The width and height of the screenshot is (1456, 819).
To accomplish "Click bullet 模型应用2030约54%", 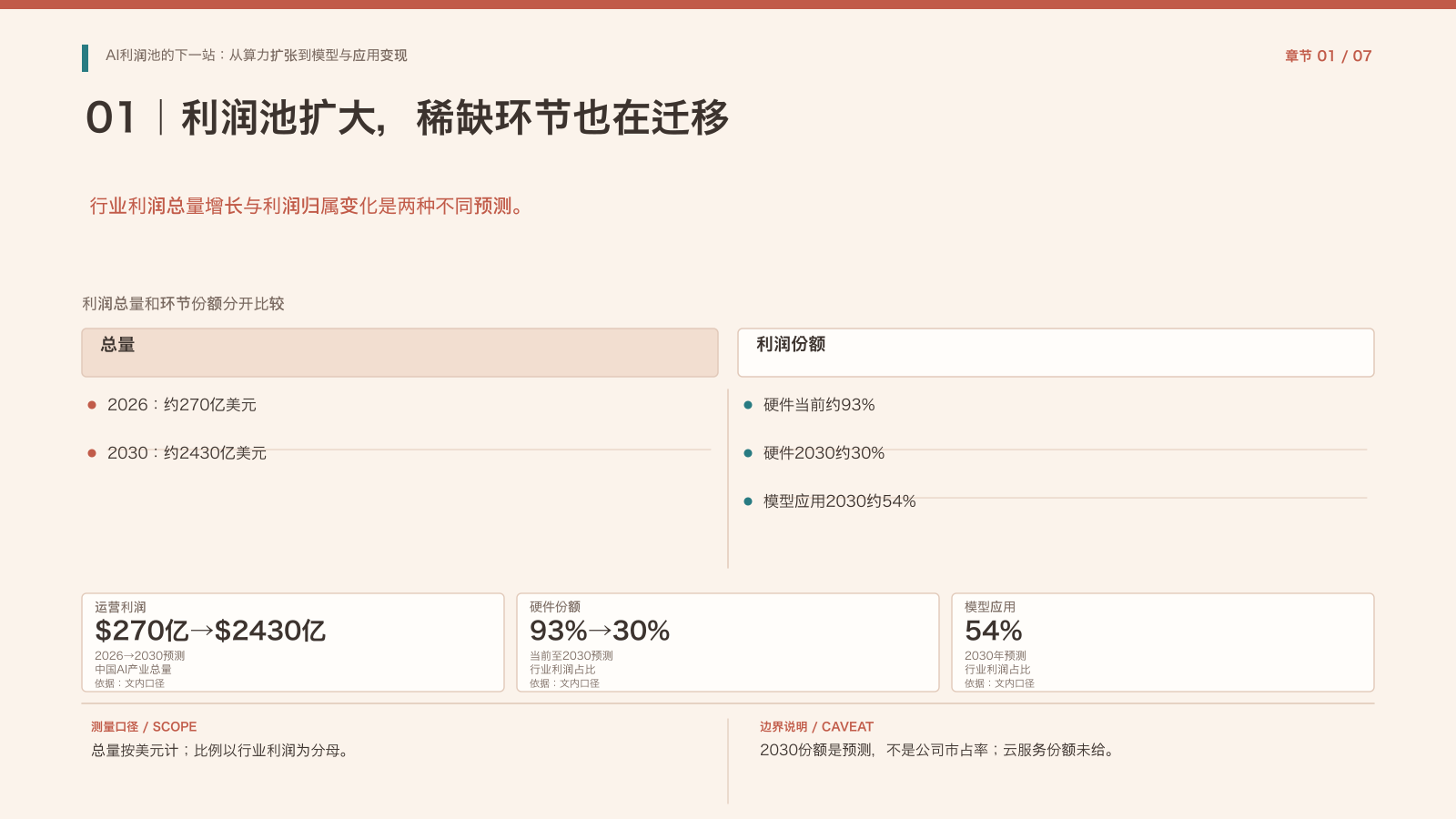I will click(839, 501).
